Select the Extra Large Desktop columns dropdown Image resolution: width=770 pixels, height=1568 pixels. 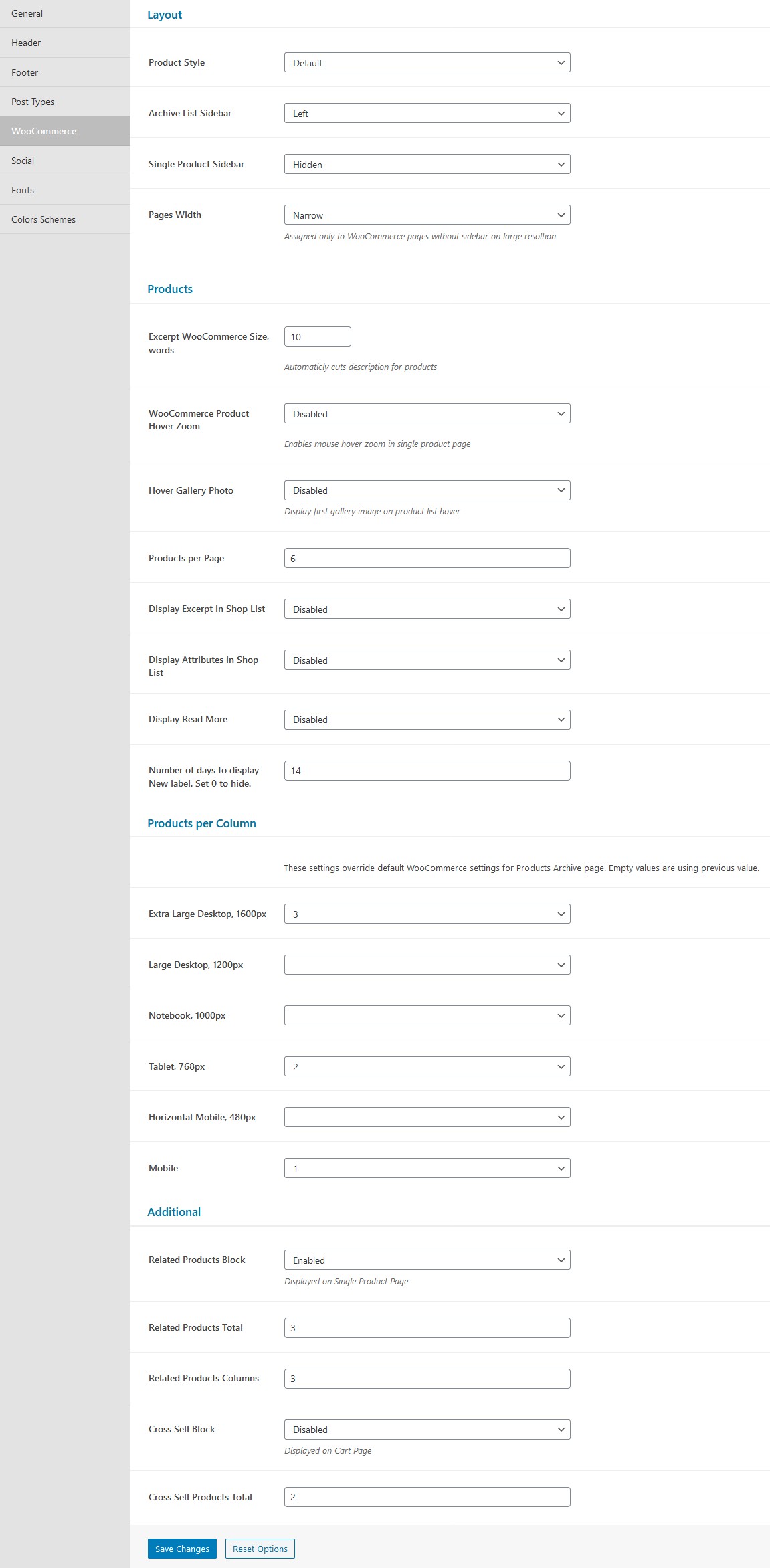427,914
